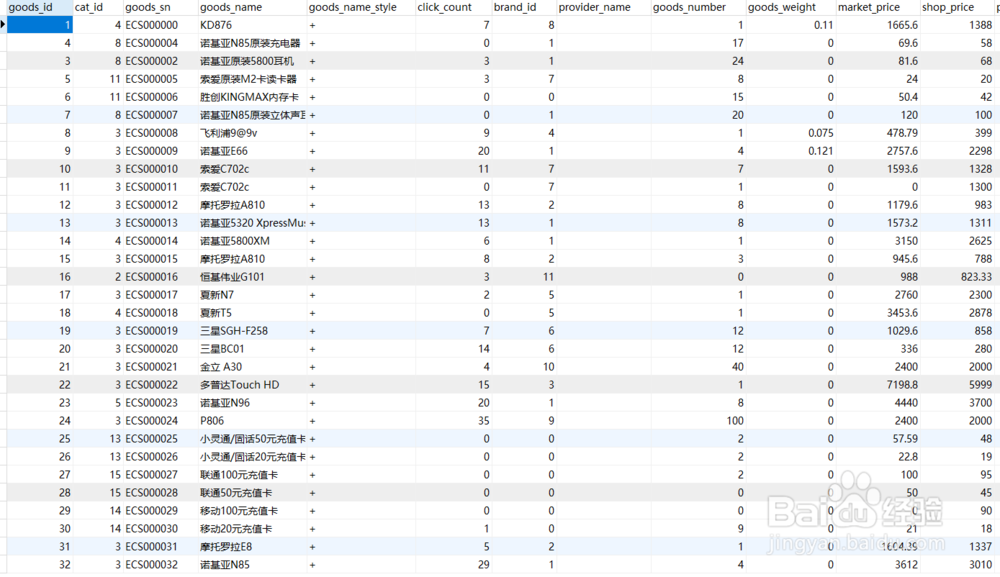Select the goods_sn column header
1000x577 pixels.
pyautogui.click(x=160, y=7)
